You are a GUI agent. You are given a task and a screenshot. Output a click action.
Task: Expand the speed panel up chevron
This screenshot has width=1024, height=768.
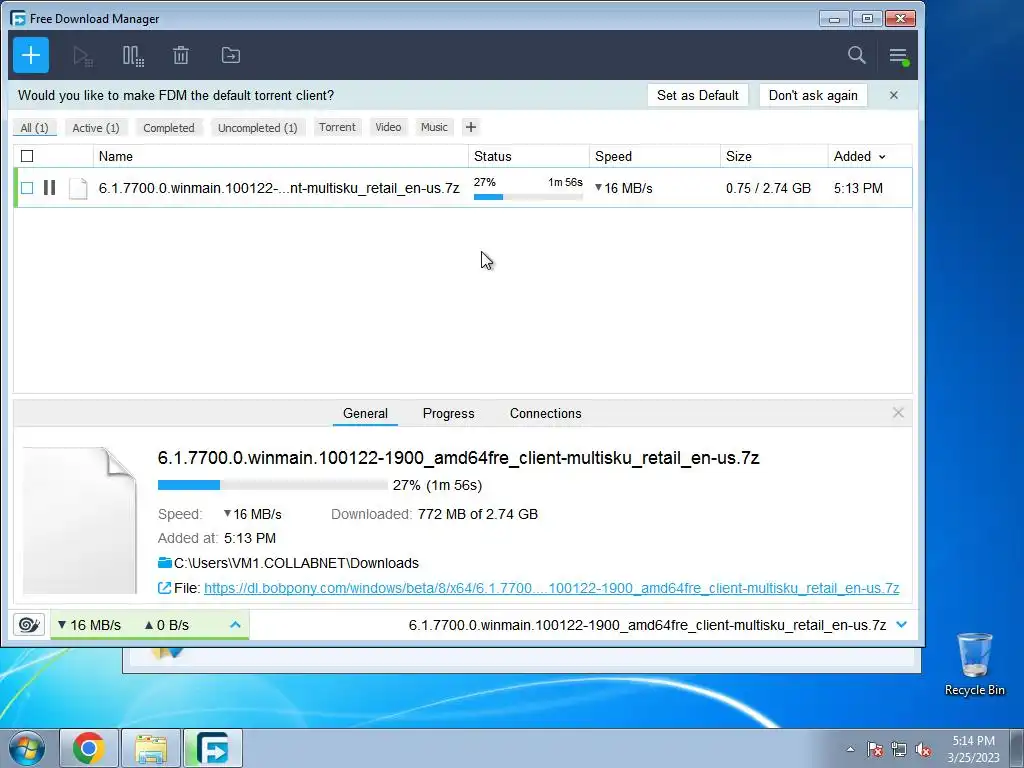coord(235,625)
